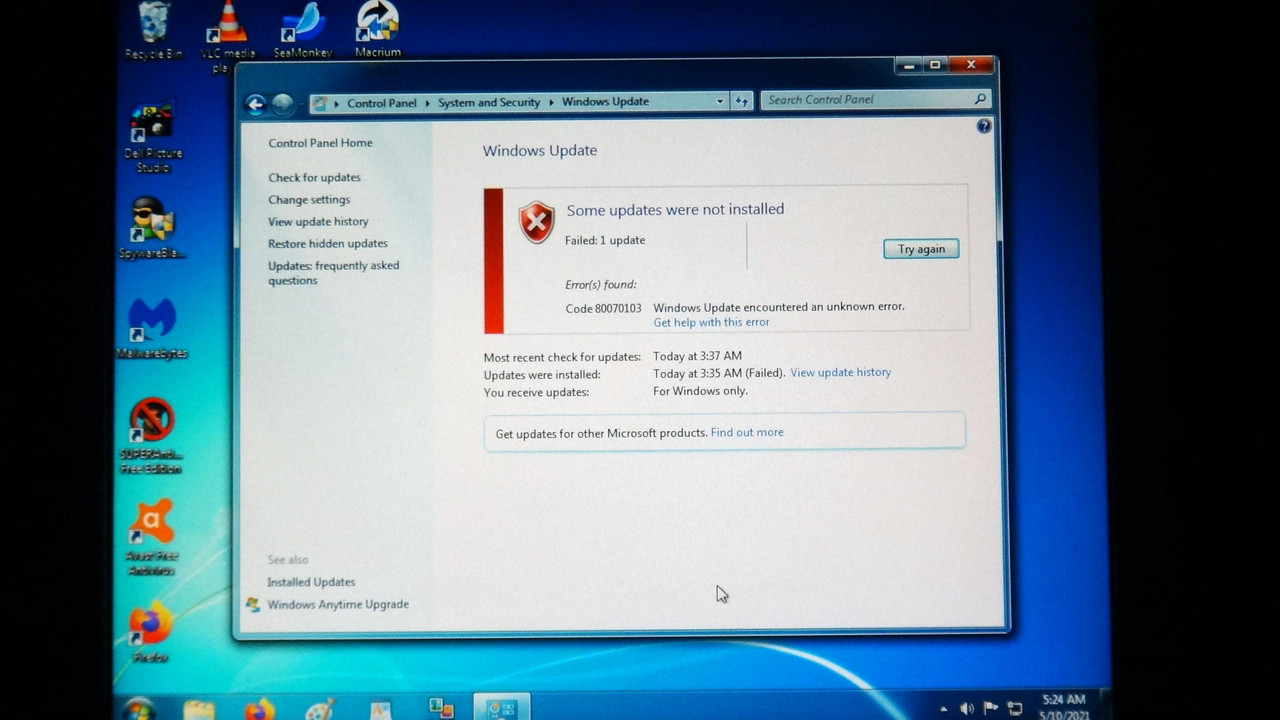The height and width of the screenshot is (720, 1280).
Task: Open SUPERAntiSpyware Free Edition shortcut
Action: pyautogui.click(x=151, y=436)
